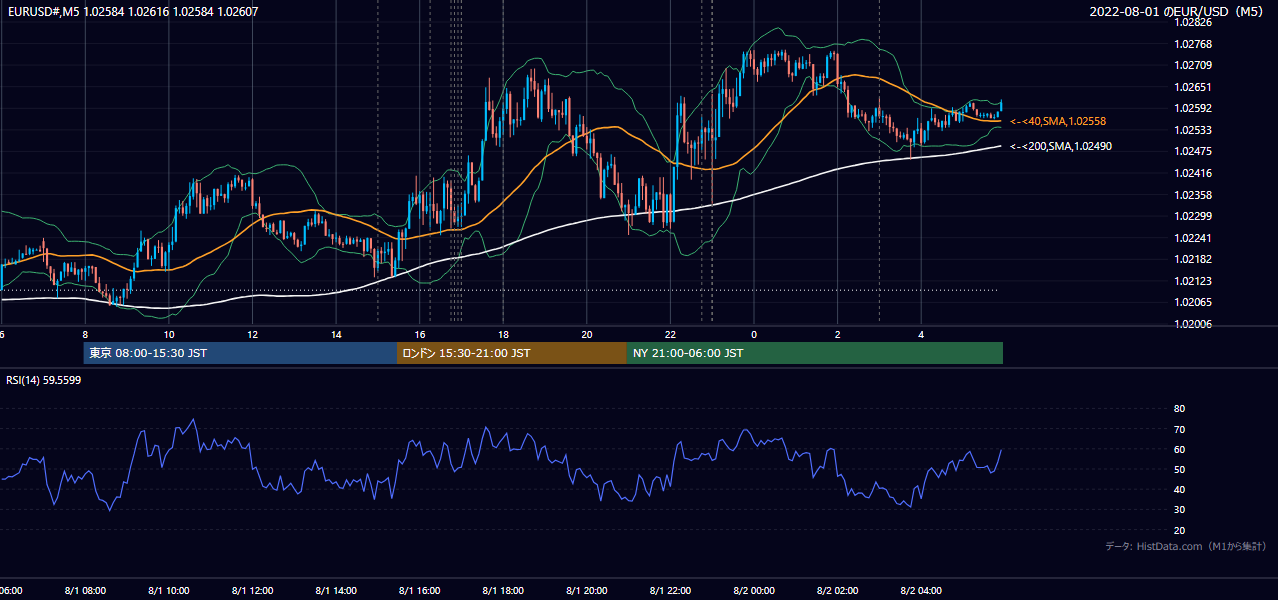
Task: Click the 8/1 22:00 time axis label
Action: click(671, 591)
